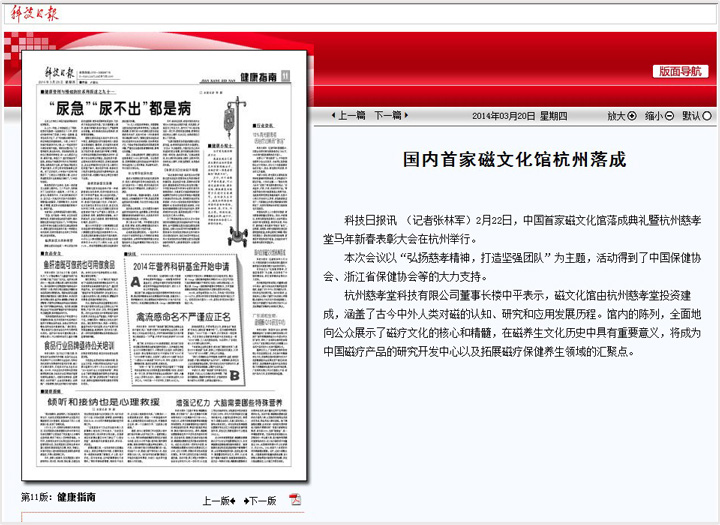Click the 科技日报 logo at top

pos(35,14)
